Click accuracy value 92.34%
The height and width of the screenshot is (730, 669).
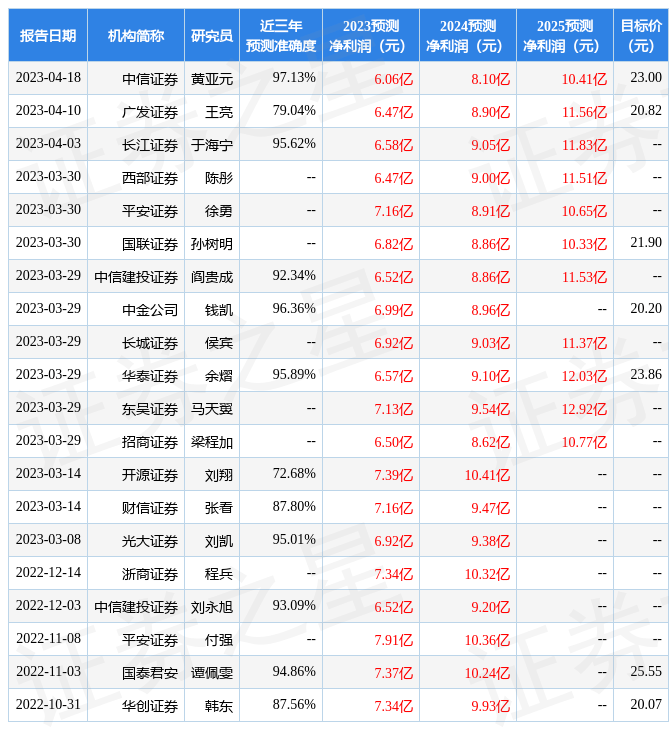point(294,276)
